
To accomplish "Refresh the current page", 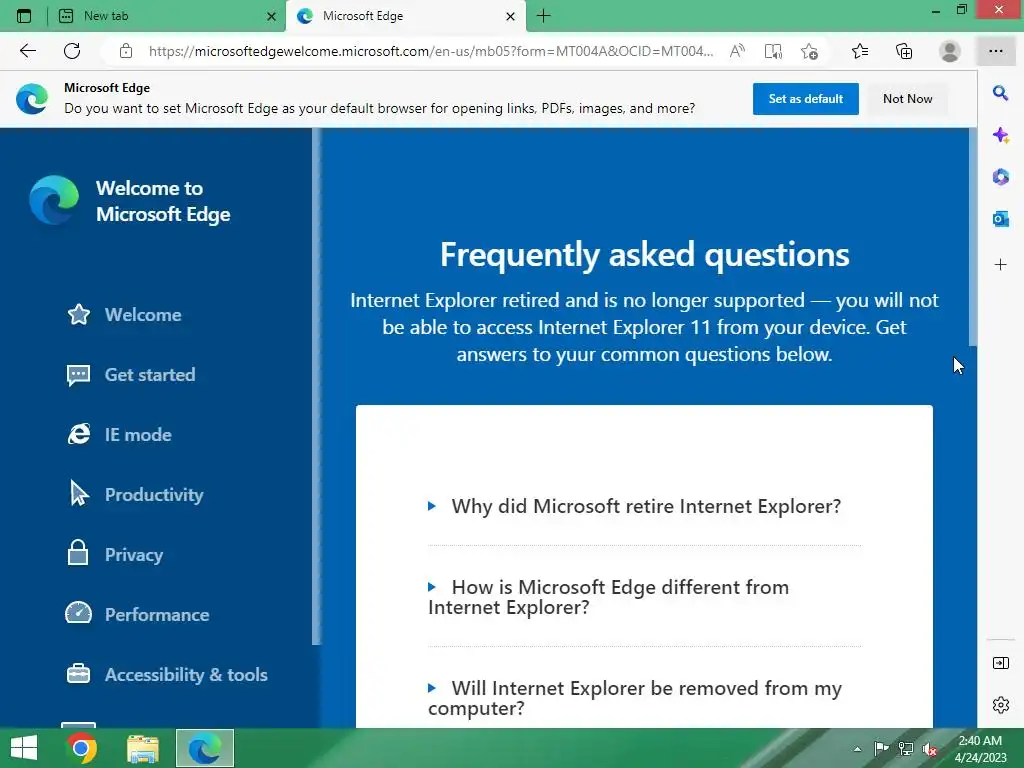I will pyautogui.click(x=72, y=51).
